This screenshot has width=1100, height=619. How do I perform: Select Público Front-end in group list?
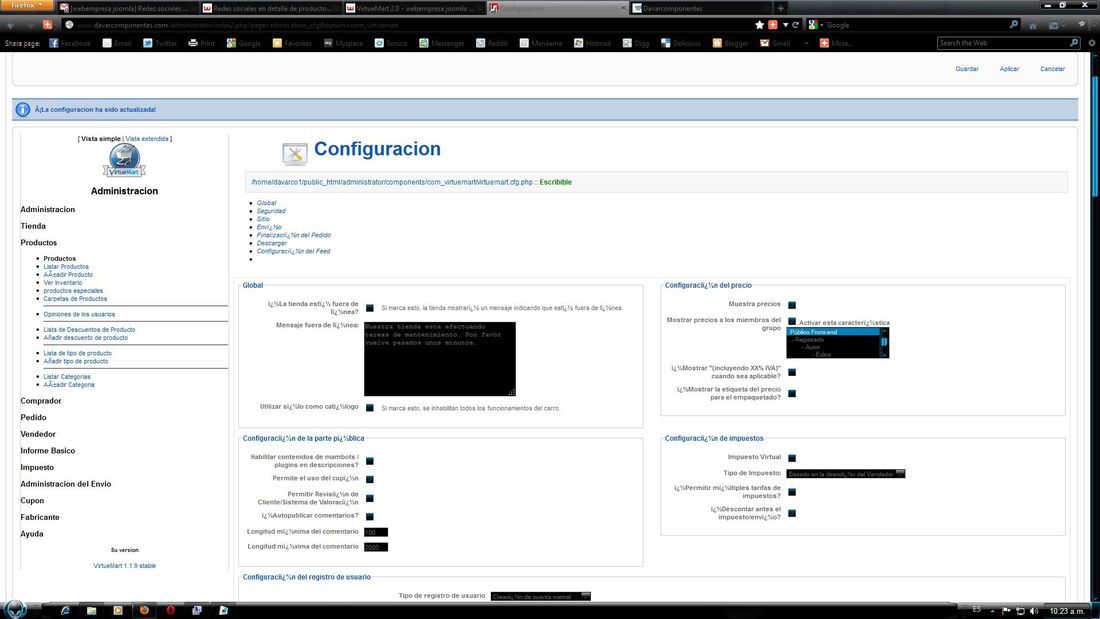point(833,332)
